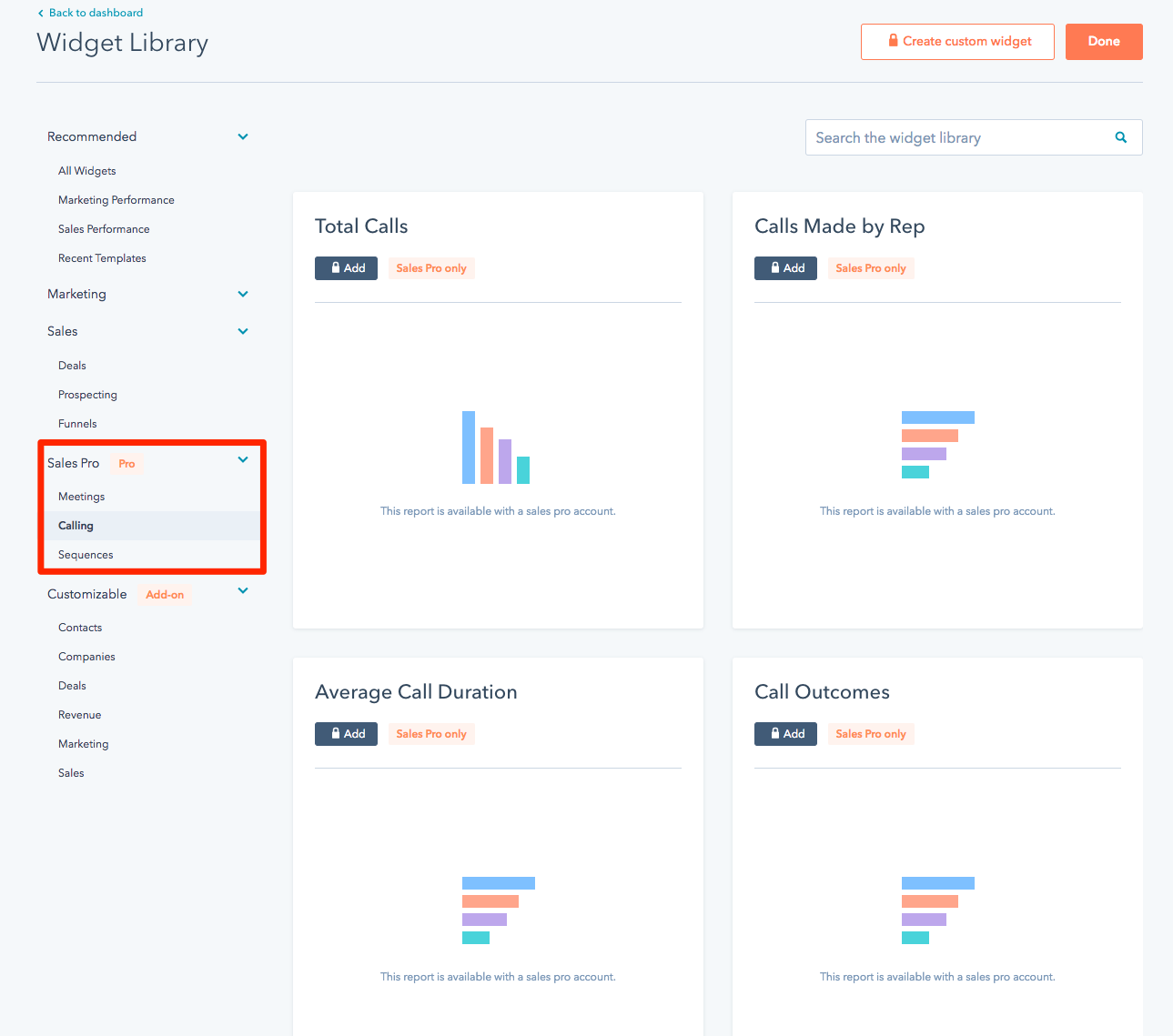Open Create custom widget
The height and width of the screenshot is (1036, 1173).
pyautogui.click(x=957, y=42)
